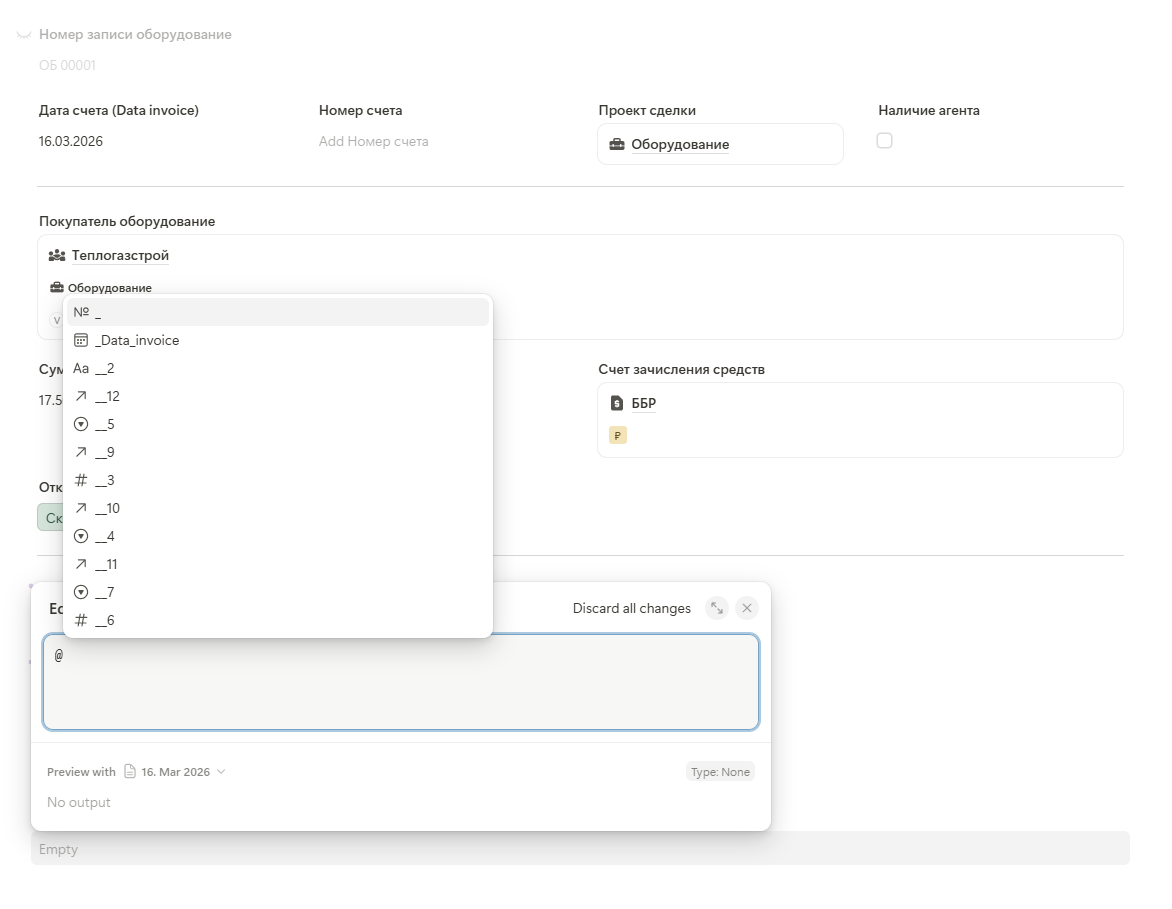Image resolution: width=1172 pixels, height=909 pixels.
Task: Click the relation arrow icon of __11
Action: tap(81, 564)
